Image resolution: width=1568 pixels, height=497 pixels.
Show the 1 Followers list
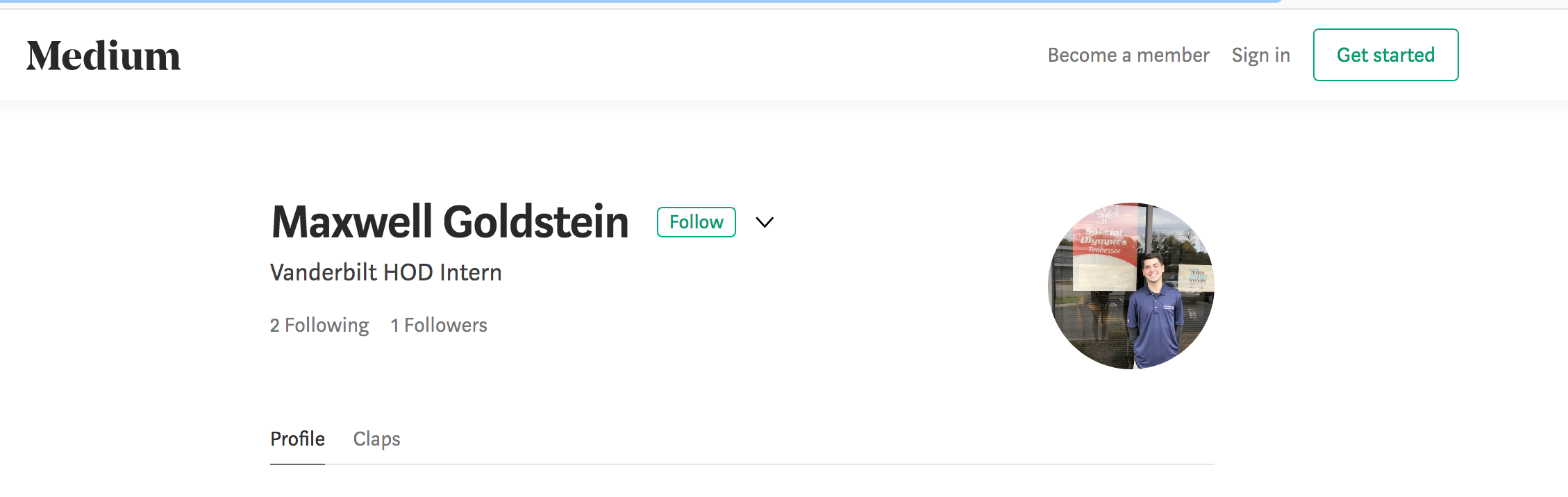(439, 325)
